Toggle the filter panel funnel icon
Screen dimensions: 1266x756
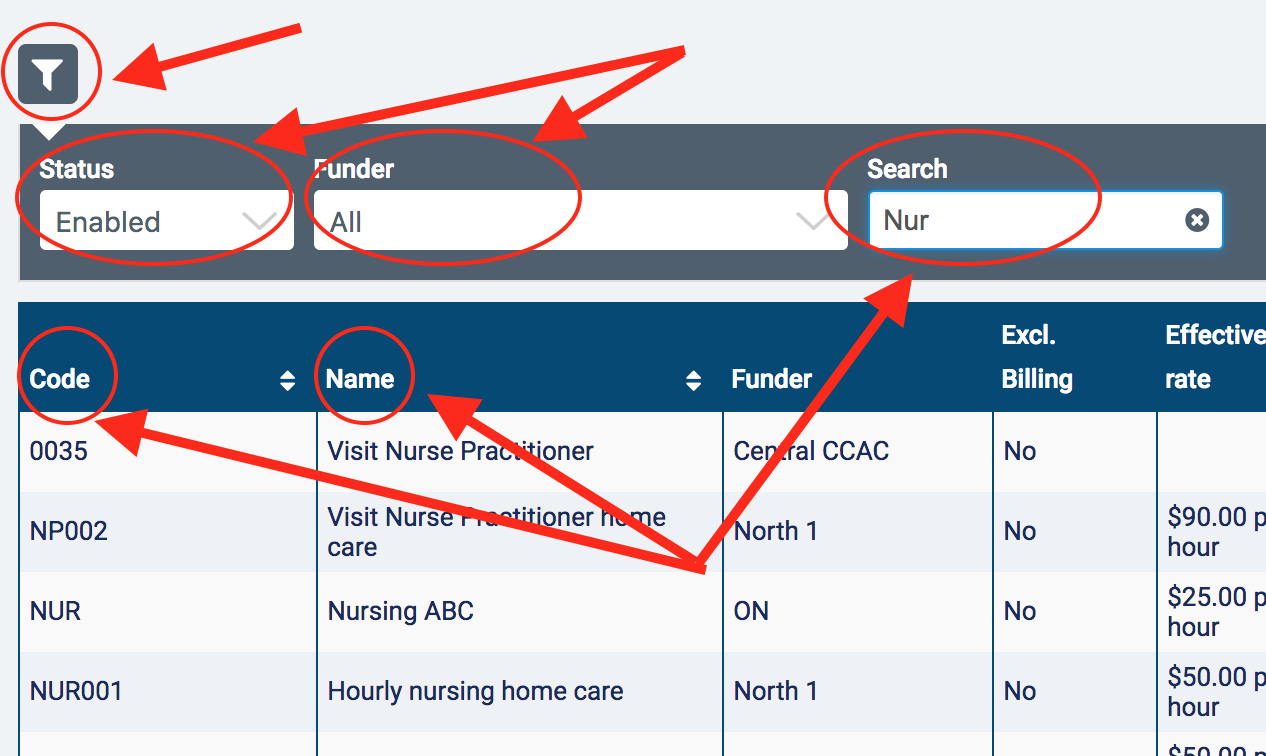(x=48, y=73)
